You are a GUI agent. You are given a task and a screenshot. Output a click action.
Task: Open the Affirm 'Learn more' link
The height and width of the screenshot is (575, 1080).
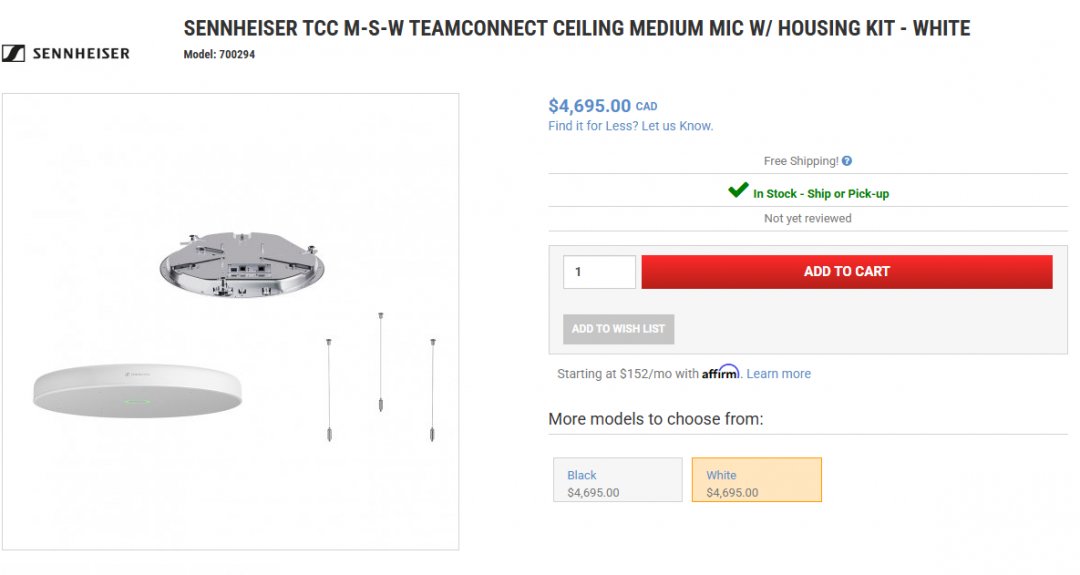pyautogui.click(x=778, y=374)
